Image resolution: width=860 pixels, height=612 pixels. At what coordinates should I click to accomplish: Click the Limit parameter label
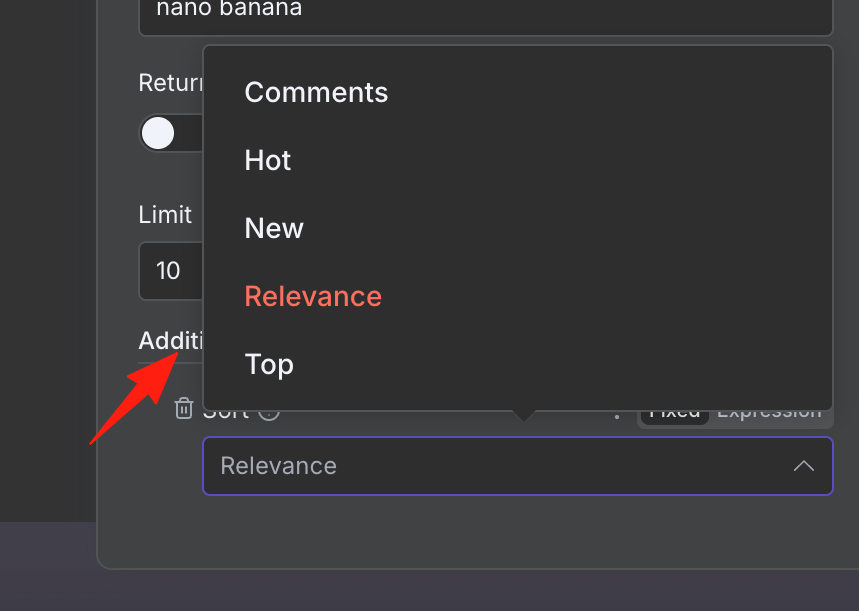165,214
